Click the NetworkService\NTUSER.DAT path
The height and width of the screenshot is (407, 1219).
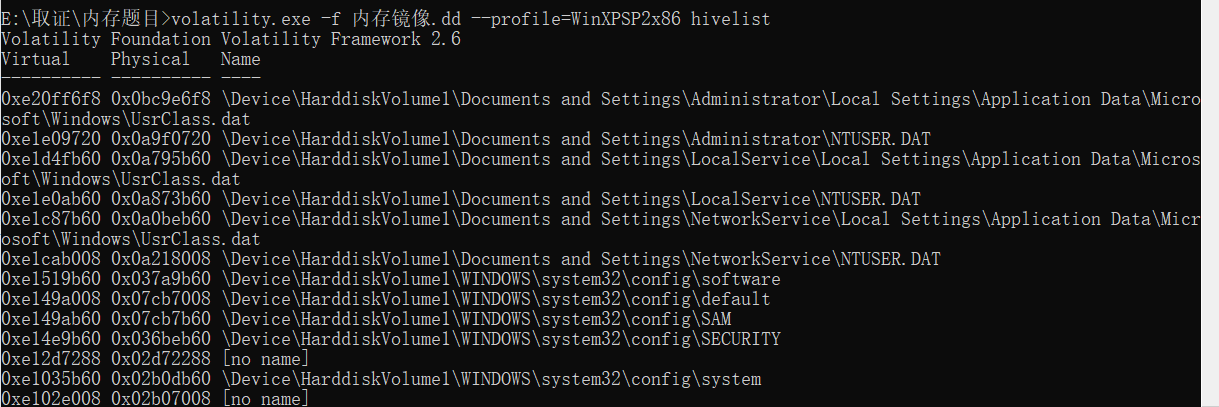pyautogui.click(x=581, y=259)
